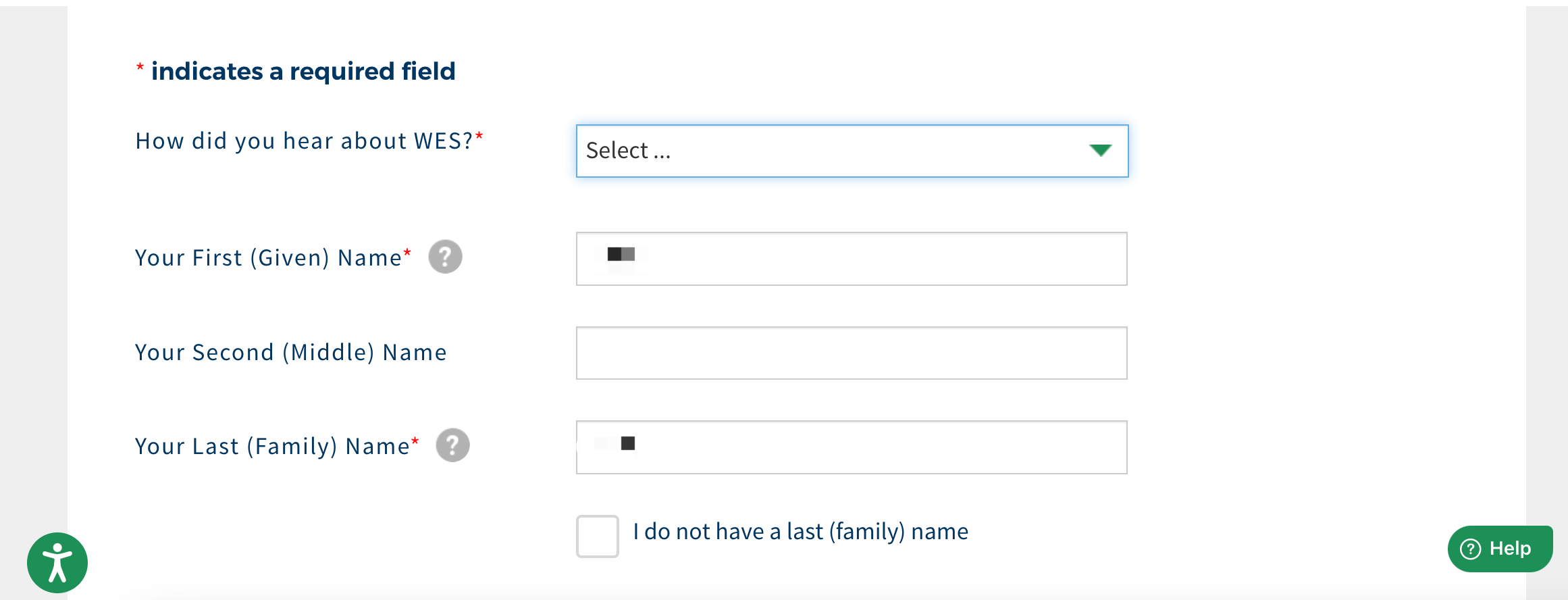Viewport: 1568px width, 600px height.
Task: Click 'I do not have a last (family) name' label
Action: click(800, 532)
